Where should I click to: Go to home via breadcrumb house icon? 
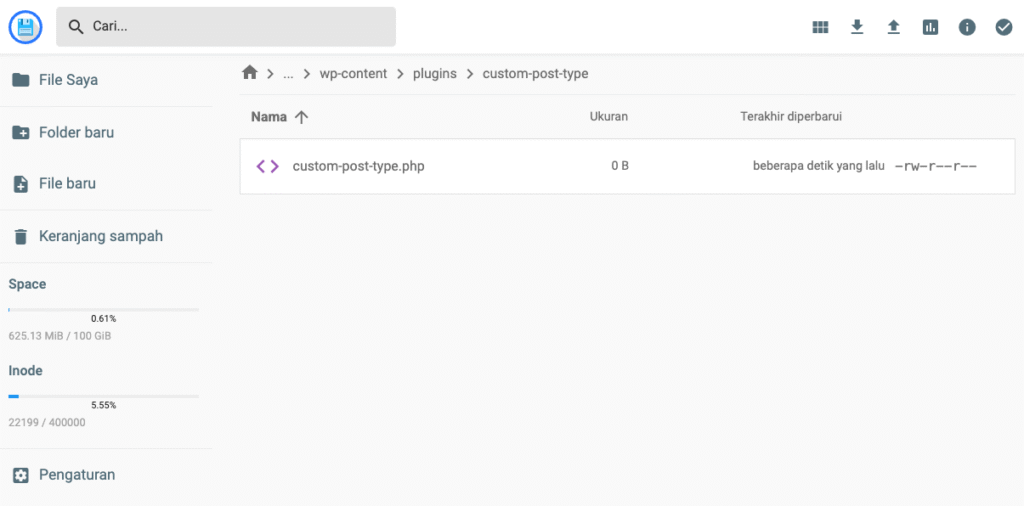point(249,73)
